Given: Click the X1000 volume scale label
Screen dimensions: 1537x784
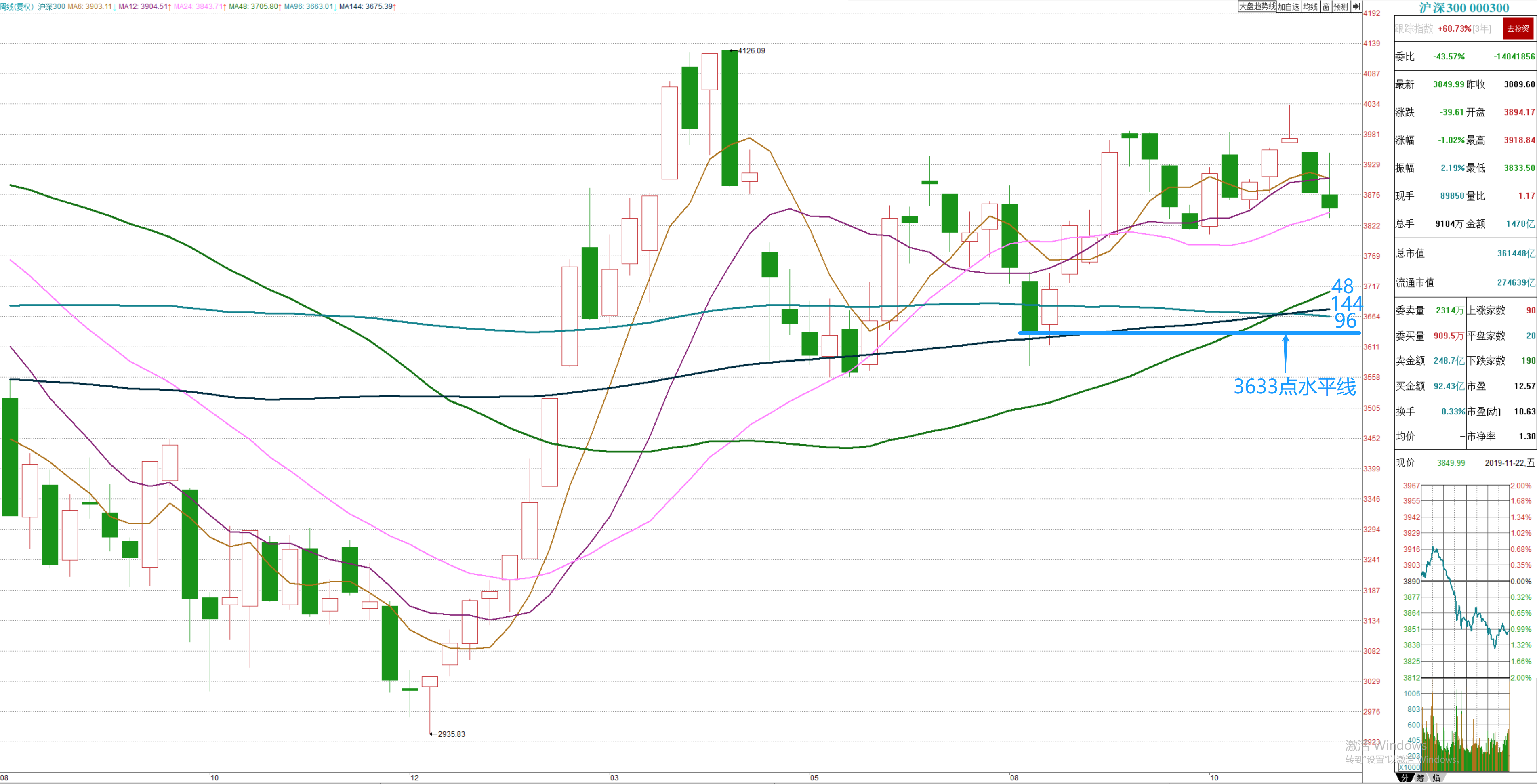Looking at the screenshot, I should (x=1409, y=768).
